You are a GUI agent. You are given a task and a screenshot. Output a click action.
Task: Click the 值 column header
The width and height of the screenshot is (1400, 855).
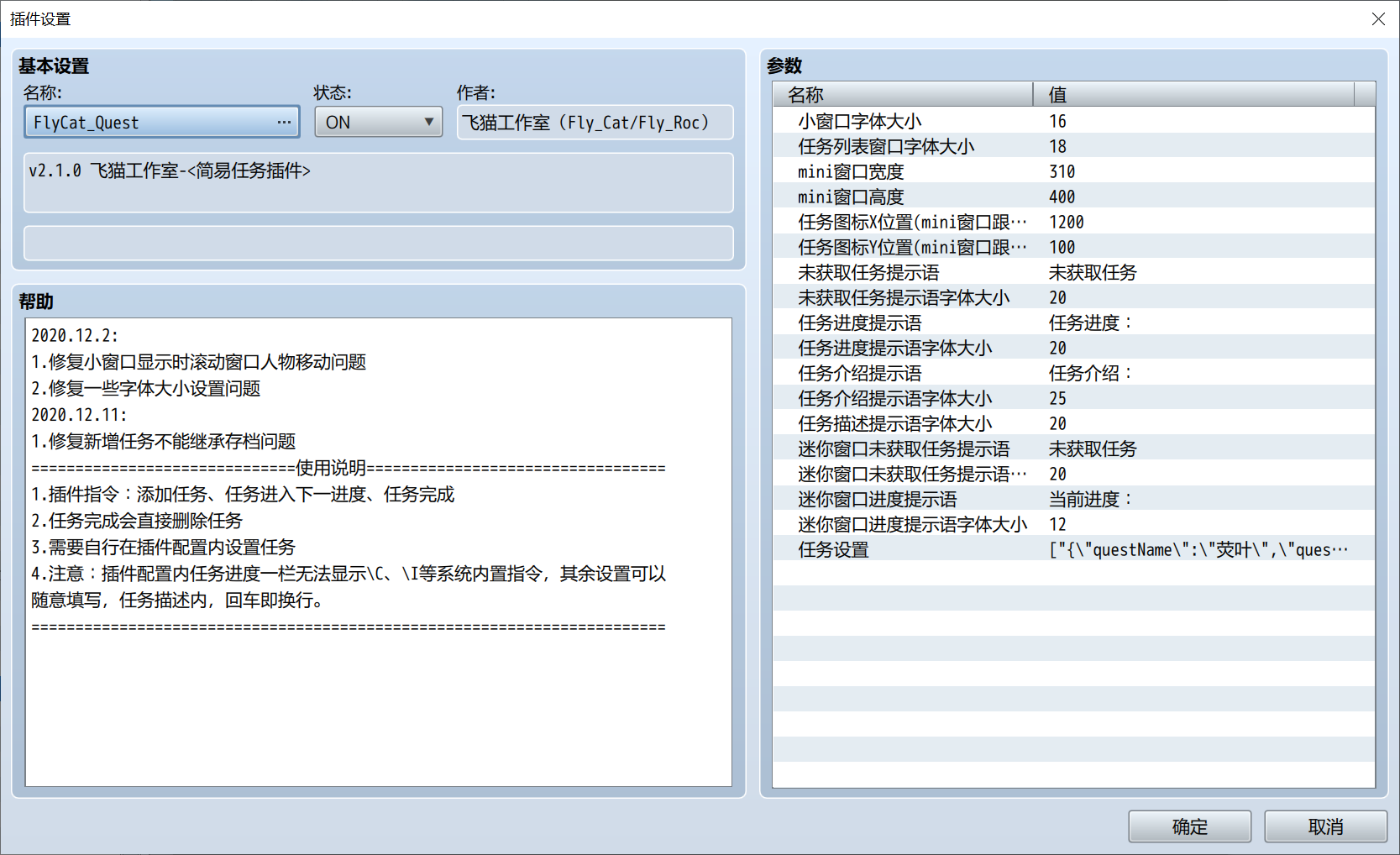click(1193, 94)
